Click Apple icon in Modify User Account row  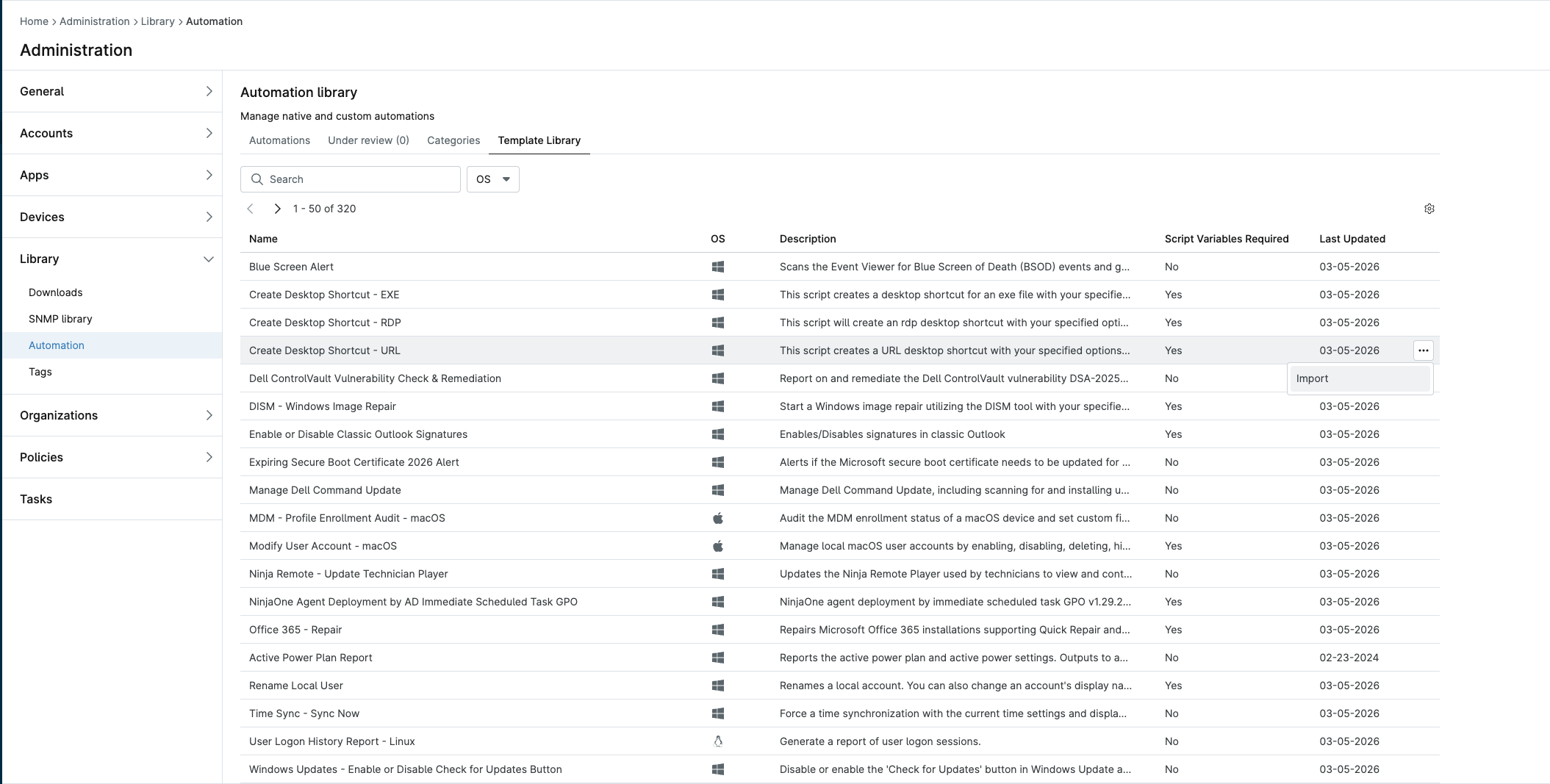(718, 546)
